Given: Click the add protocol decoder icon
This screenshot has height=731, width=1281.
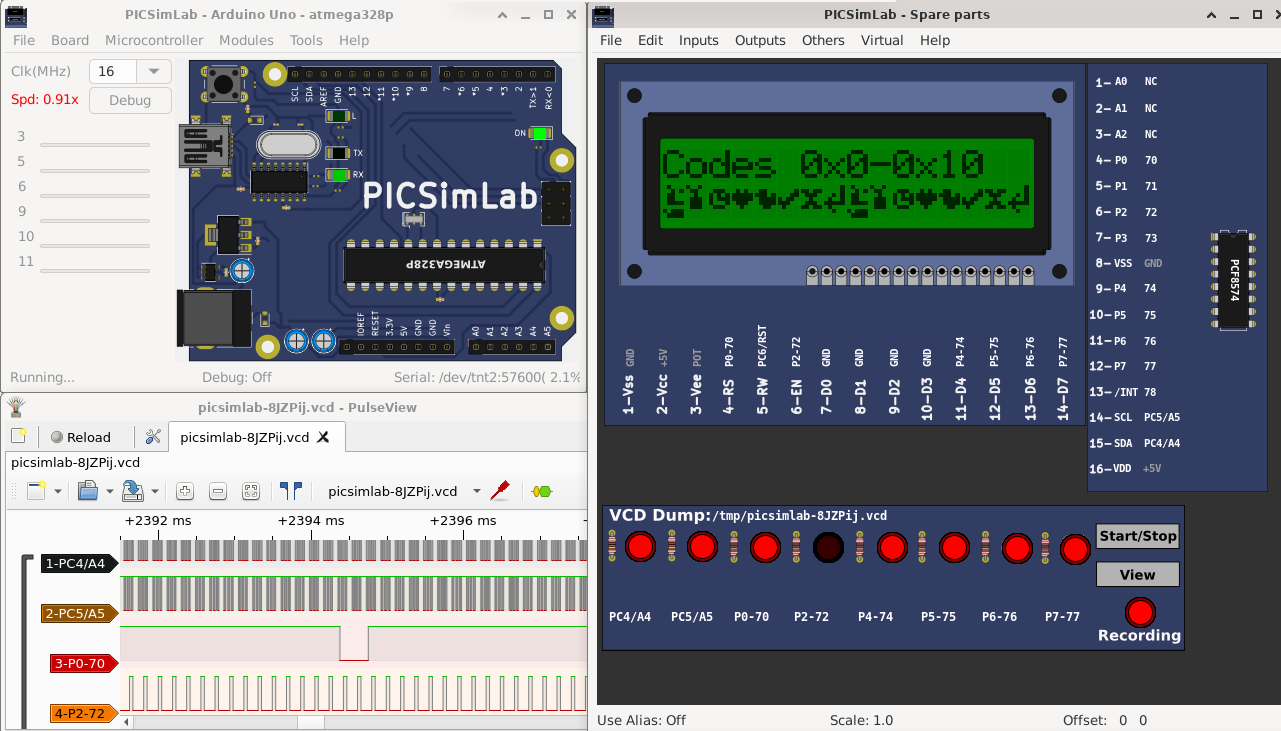Looking at the screenshot, I should (541, 491).
